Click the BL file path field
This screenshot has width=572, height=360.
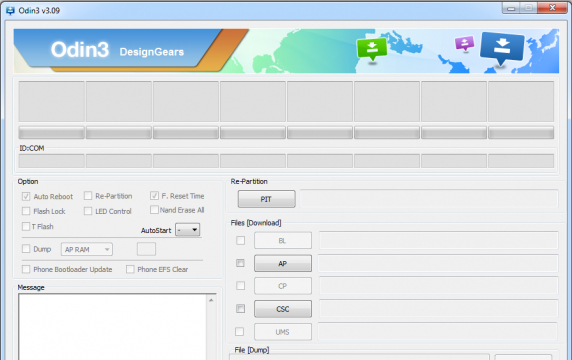coord(439,240)
